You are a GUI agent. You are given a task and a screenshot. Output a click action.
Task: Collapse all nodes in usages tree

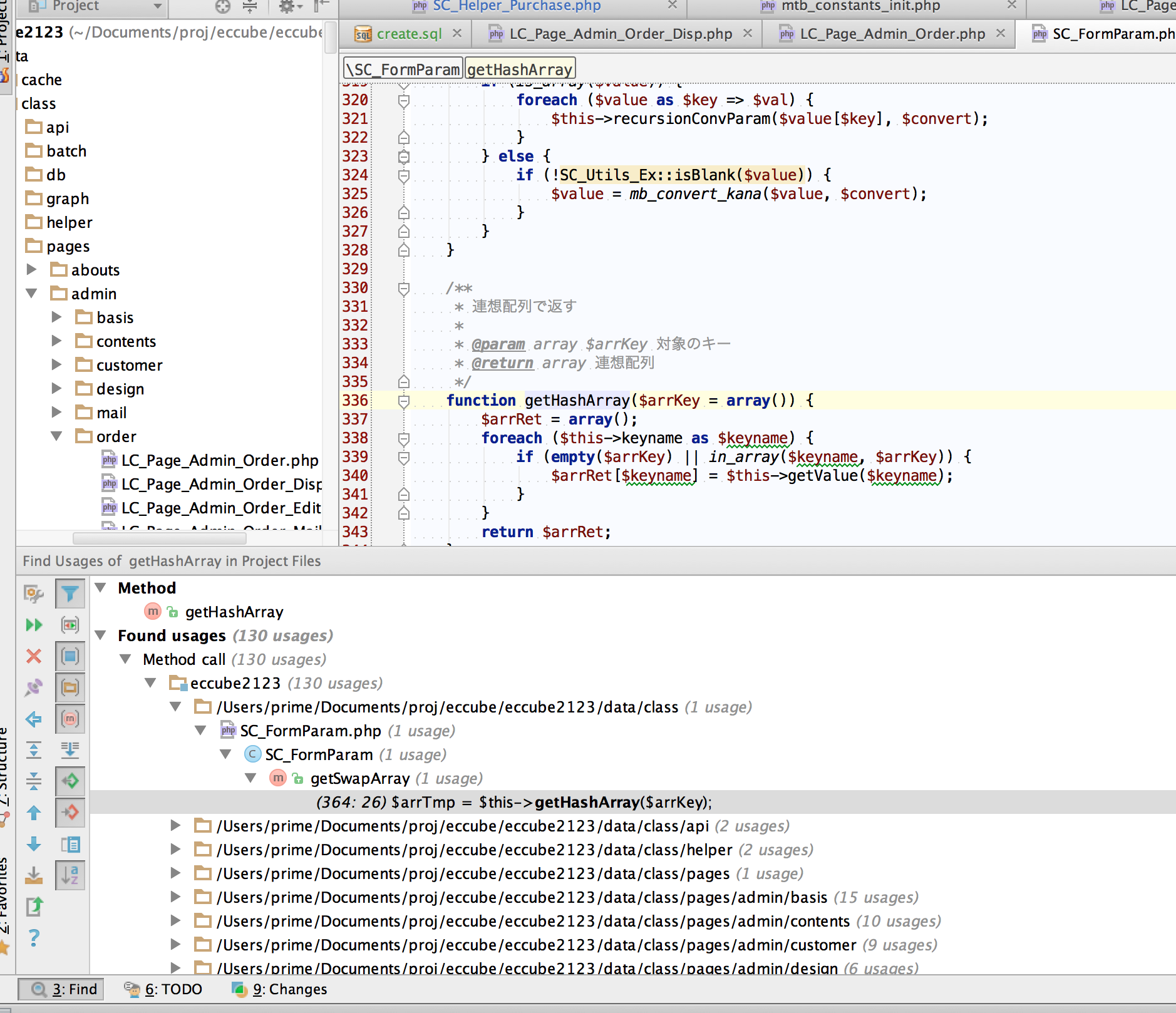(34, 781)
